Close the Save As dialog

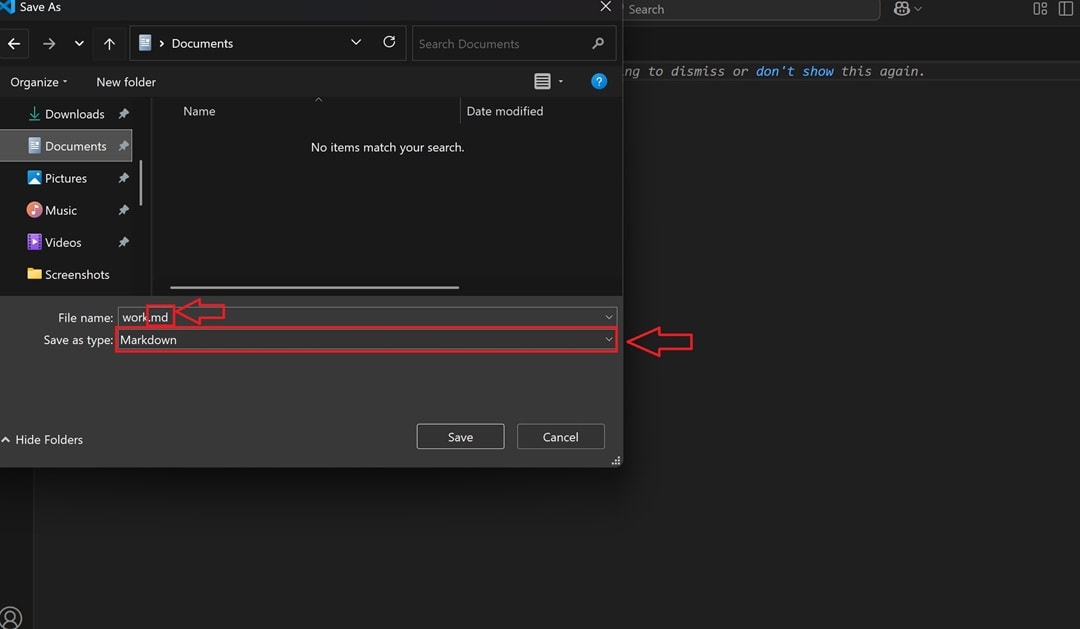pyautogui.click(x=605, y=7)
